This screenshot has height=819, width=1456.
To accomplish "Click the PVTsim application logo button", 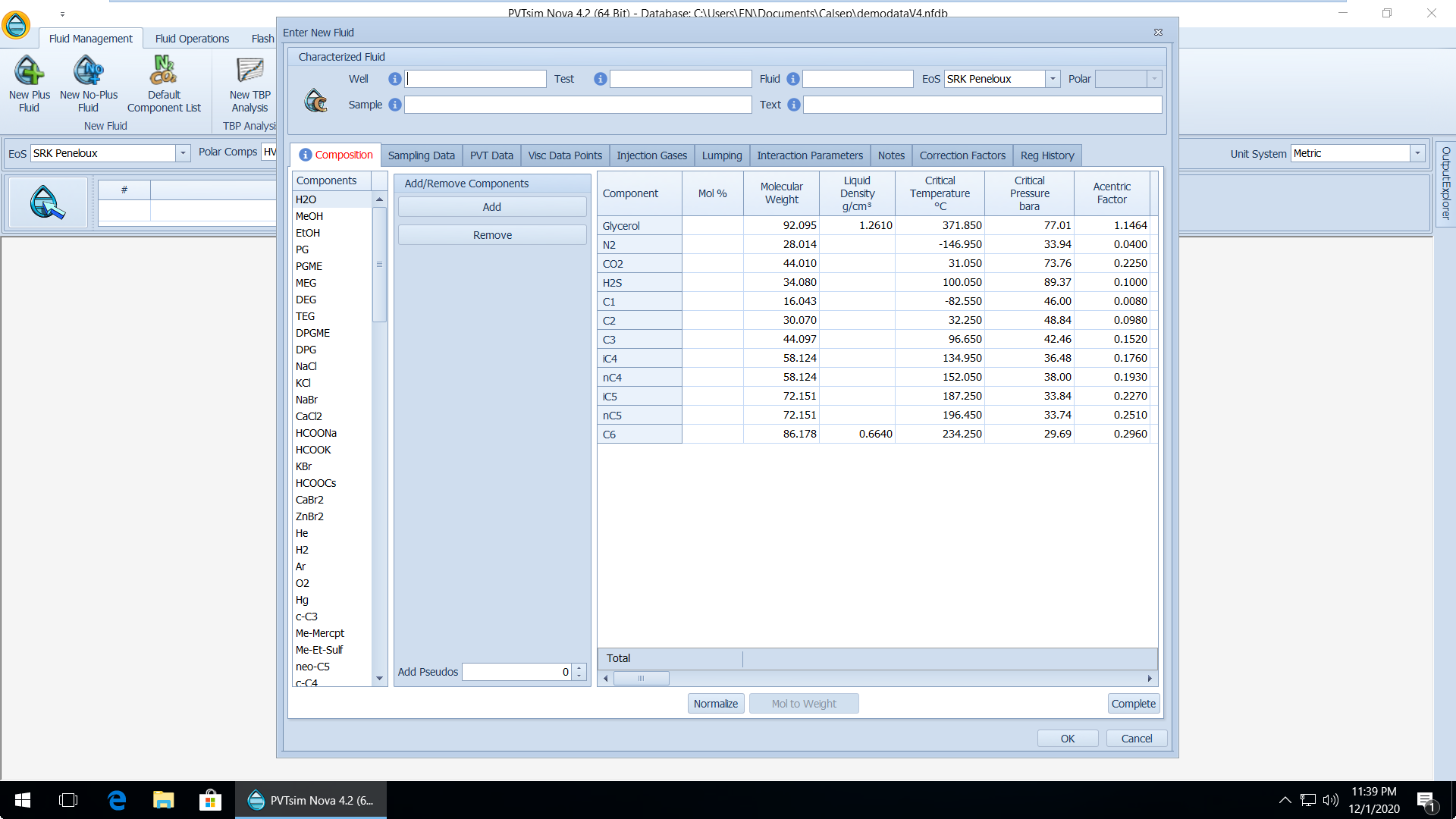I will click(x=16, y=25).
